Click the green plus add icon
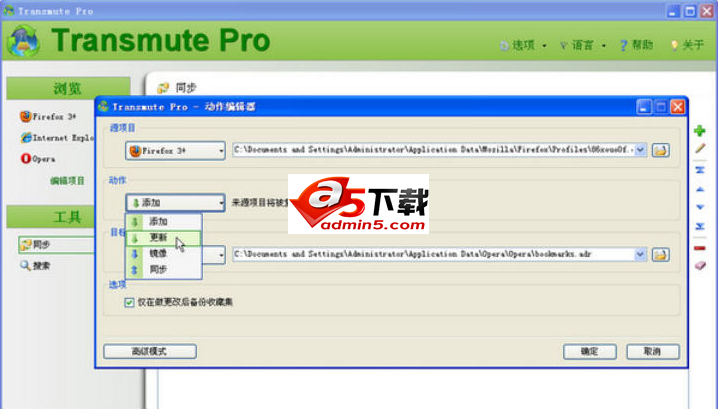 (x=699, y=131)
